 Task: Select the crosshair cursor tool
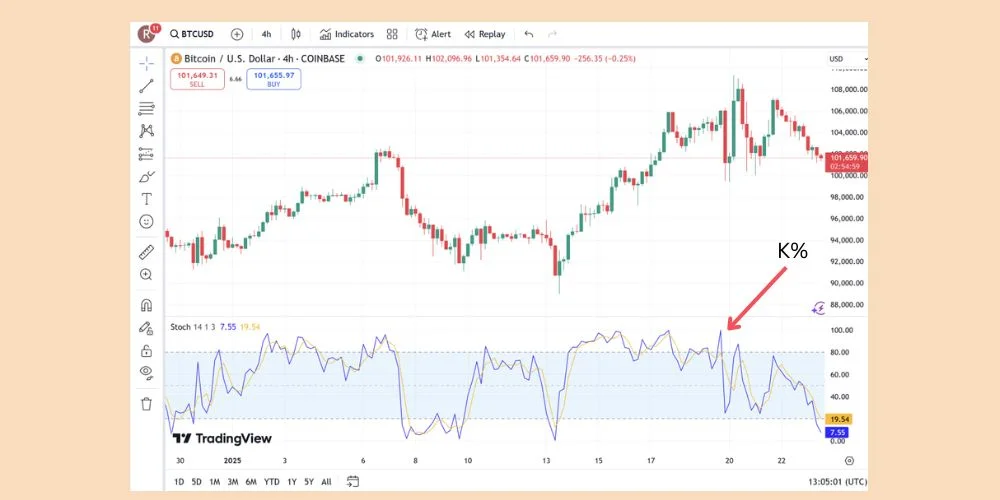click(x=147, y=63)
